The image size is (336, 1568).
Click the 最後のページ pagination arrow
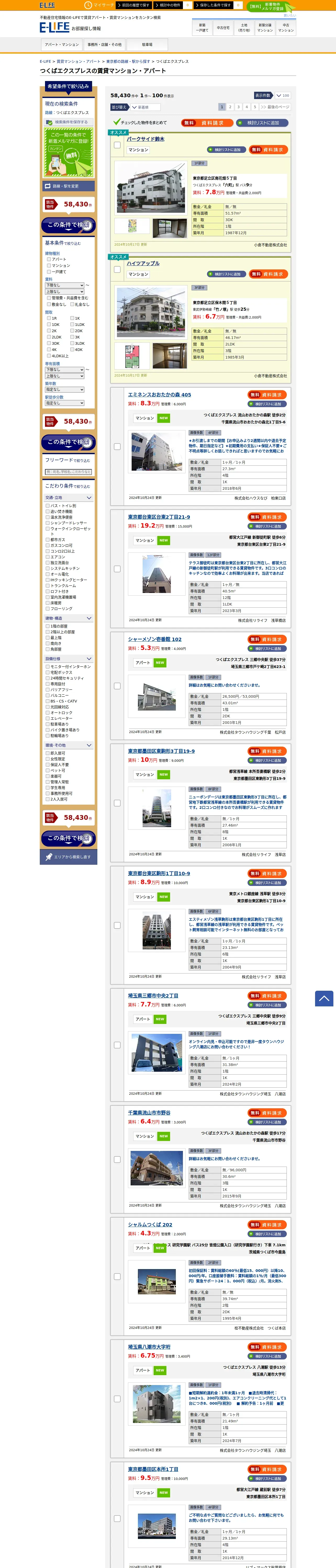point(275,107)
